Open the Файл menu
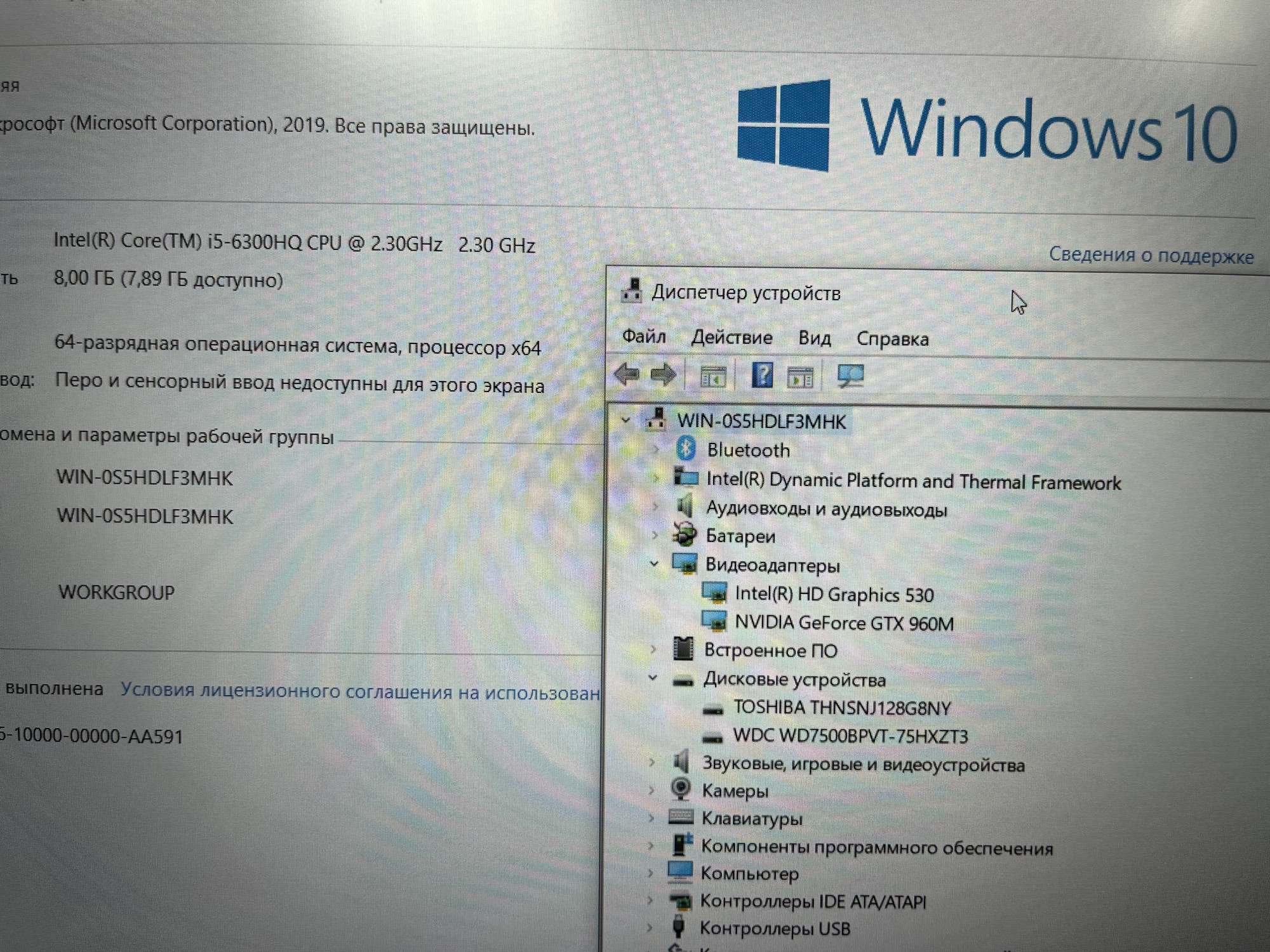The height and width of the screenshot is (952, 1270). pyautogui.click(x=643, y=336)
